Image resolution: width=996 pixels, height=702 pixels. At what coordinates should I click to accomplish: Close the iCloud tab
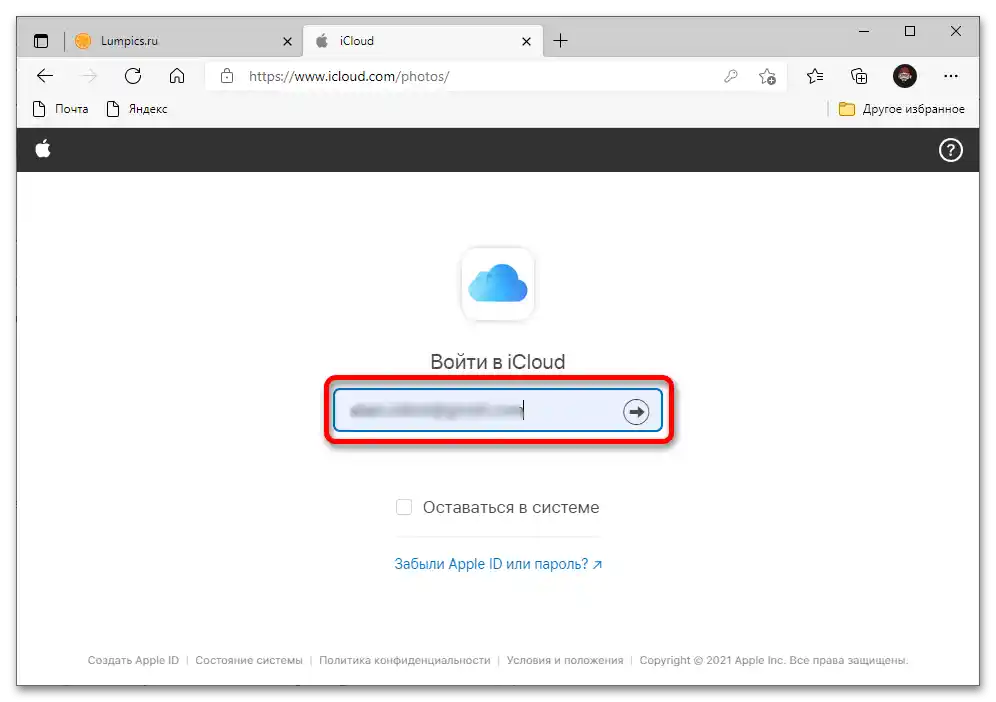526,41
